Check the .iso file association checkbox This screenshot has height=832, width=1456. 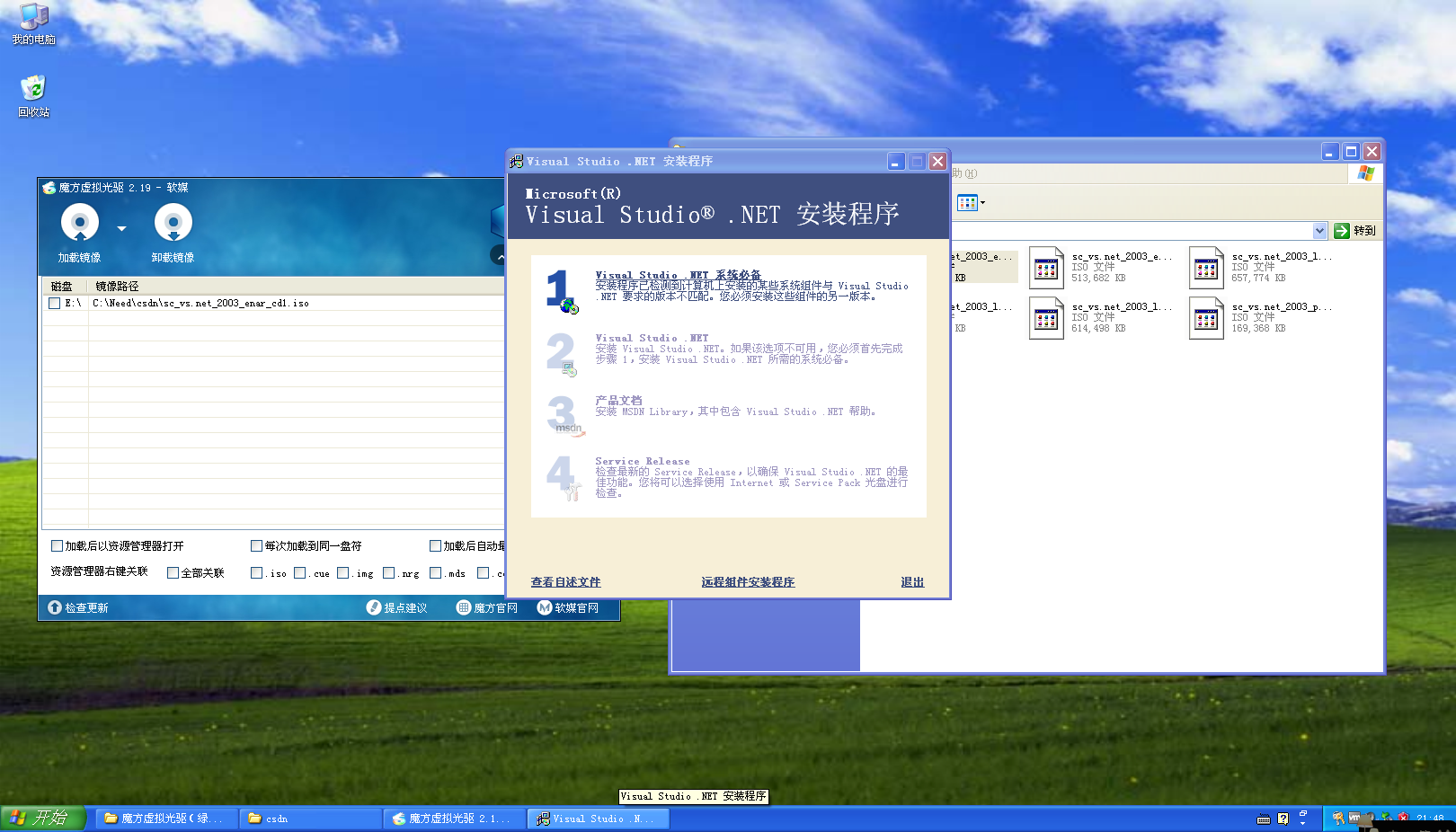pos(257,572)
